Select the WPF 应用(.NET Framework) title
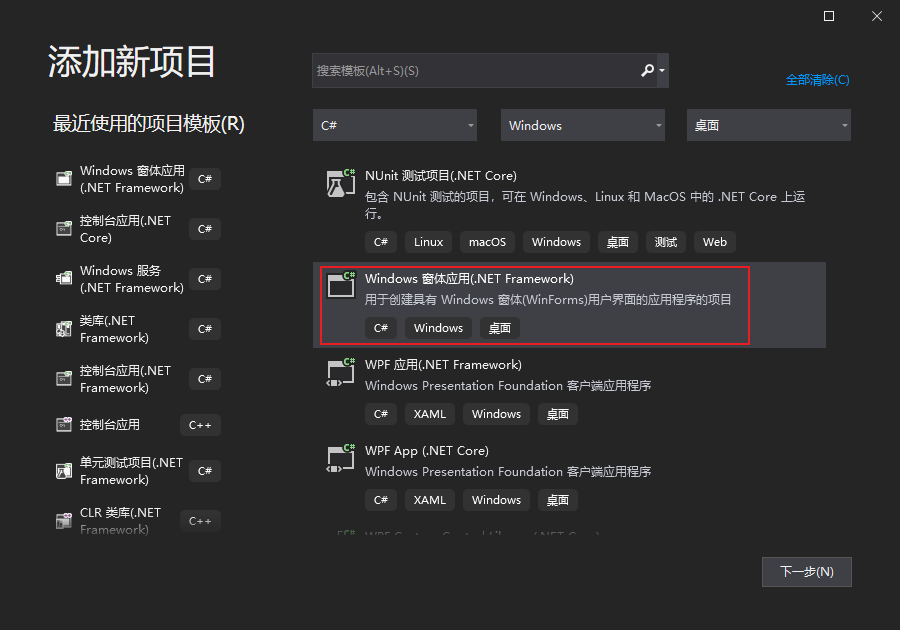Viewport: 900px width, 630px height. click(443, 365)
